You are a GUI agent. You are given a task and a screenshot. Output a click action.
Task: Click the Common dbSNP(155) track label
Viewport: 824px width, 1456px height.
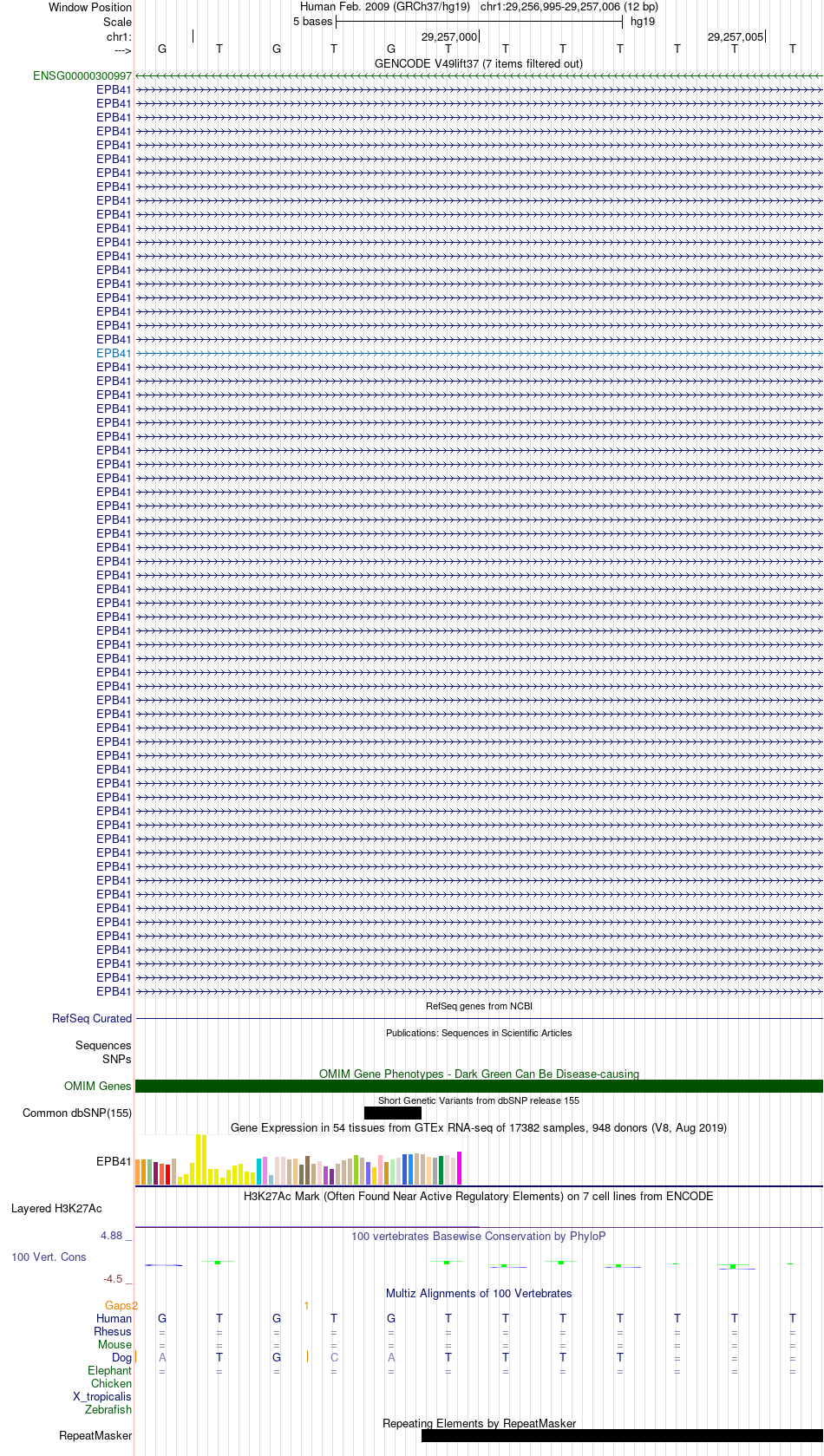click(77, 1113)
